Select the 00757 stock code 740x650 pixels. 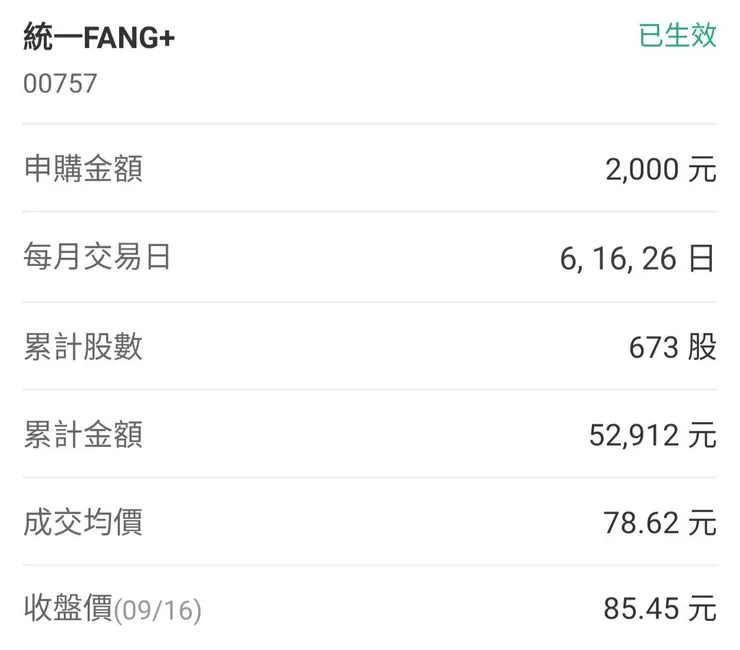(x=60, y=83)
